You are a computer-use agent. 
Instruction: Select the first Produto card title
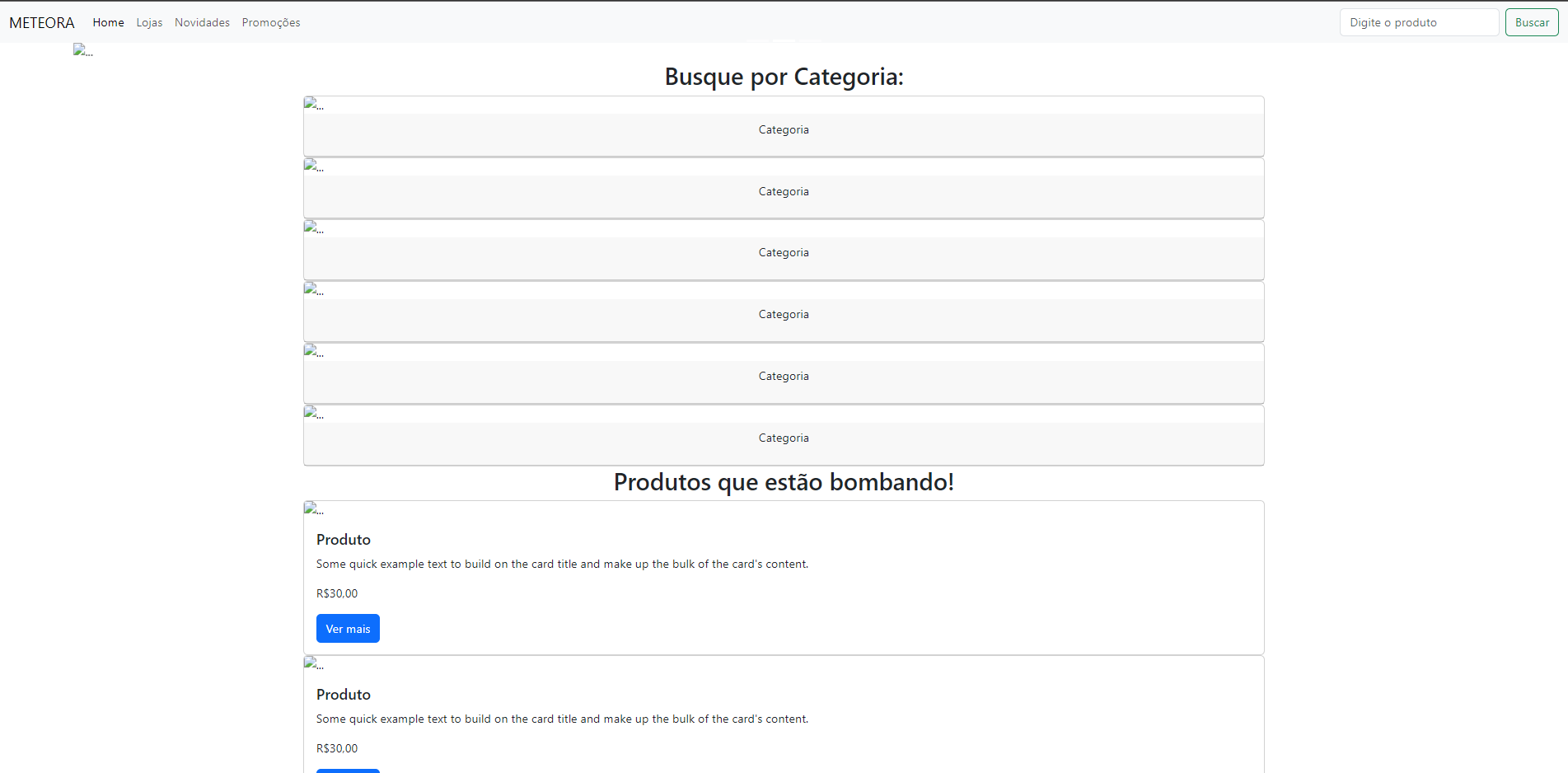point(344,540)
